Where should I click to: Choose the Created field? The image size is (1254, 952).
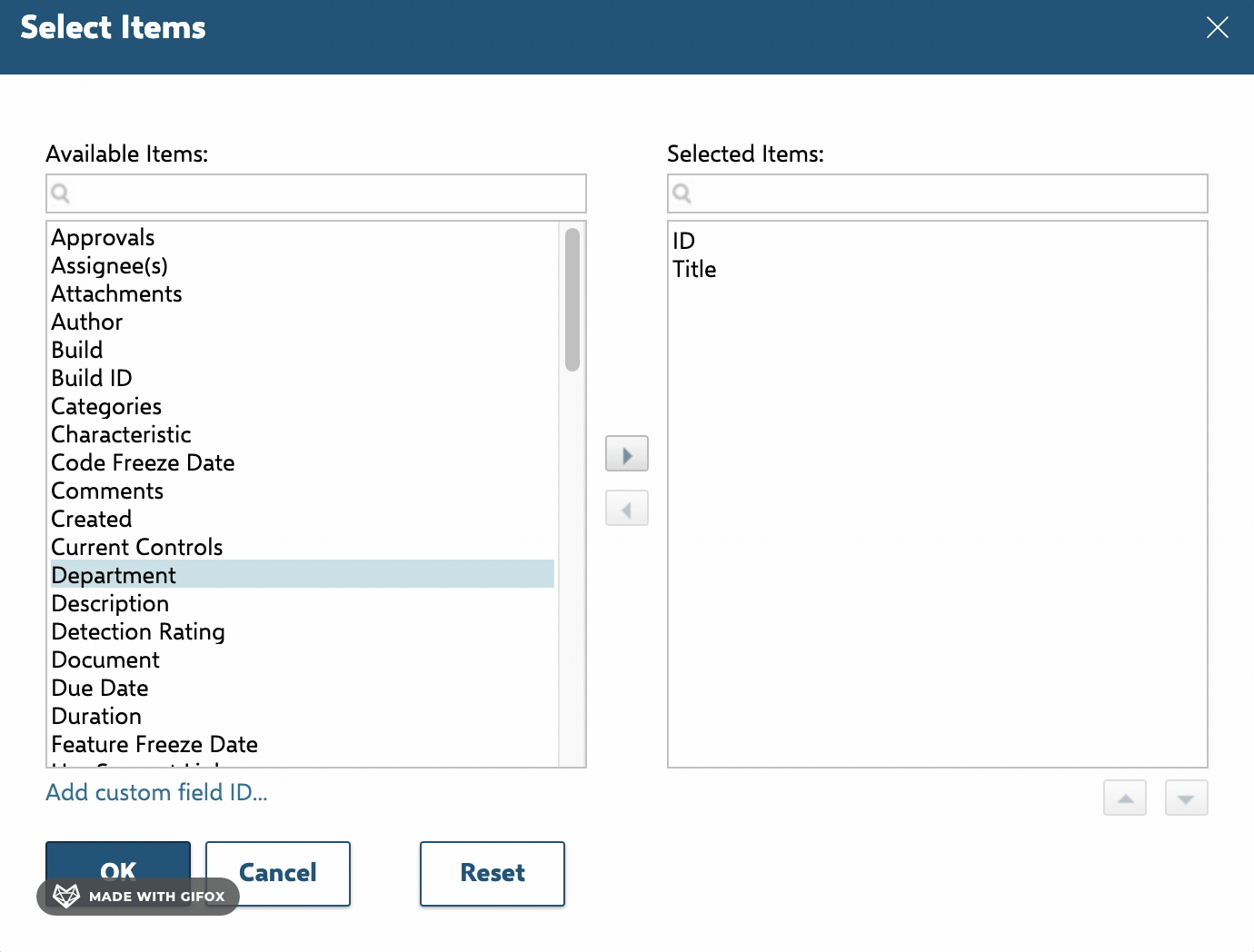click(x=303, y=519)
